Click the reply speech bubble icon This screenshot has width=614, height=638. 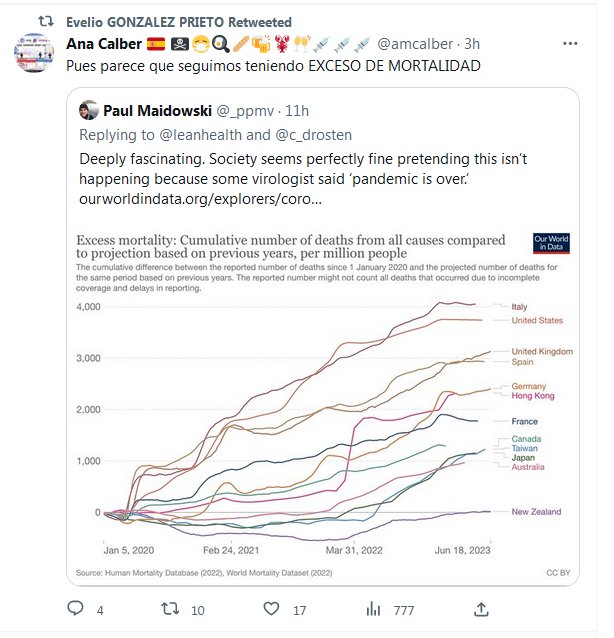pos(75,608)
